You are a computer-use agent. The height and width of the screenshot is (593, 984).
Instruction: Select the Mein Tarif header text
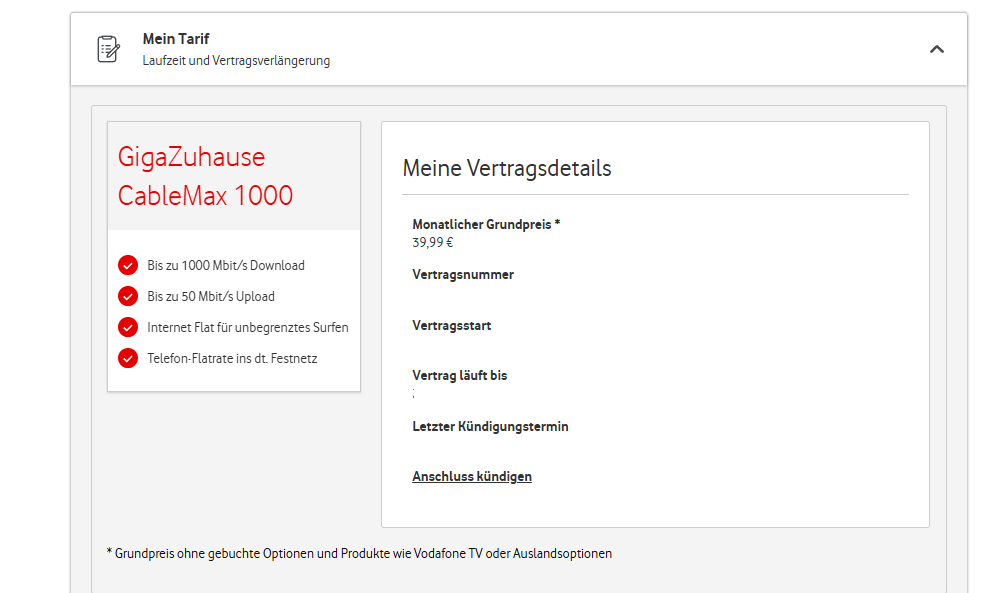click(x=175, y=41)
